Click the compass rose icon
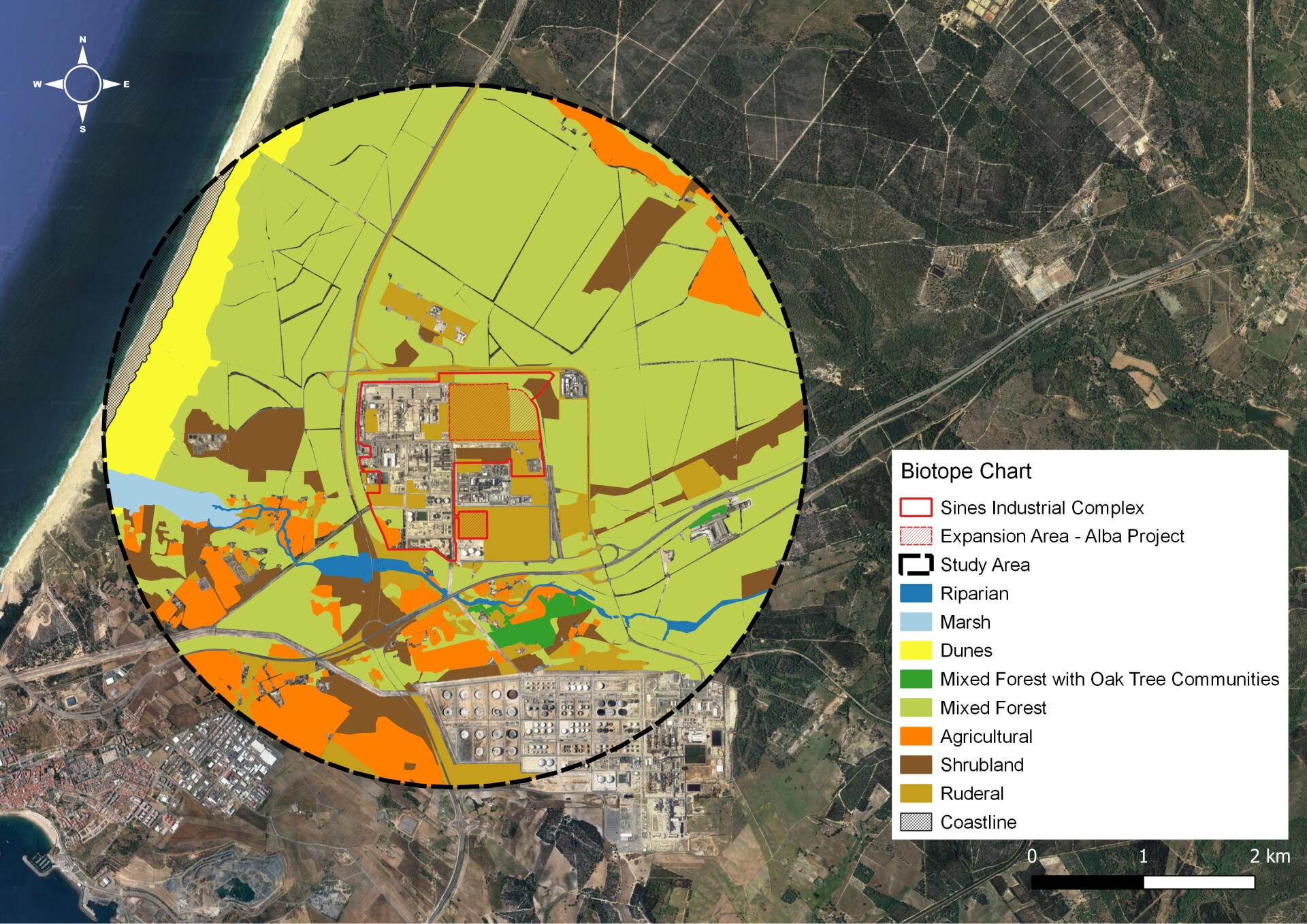Screen dimensions: 1307x924 (x=82, y=84)
